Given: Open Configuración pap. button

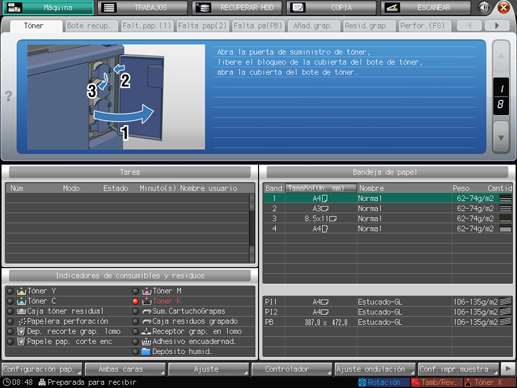Looking at the screenshot, I should click(x=42, y=369).
